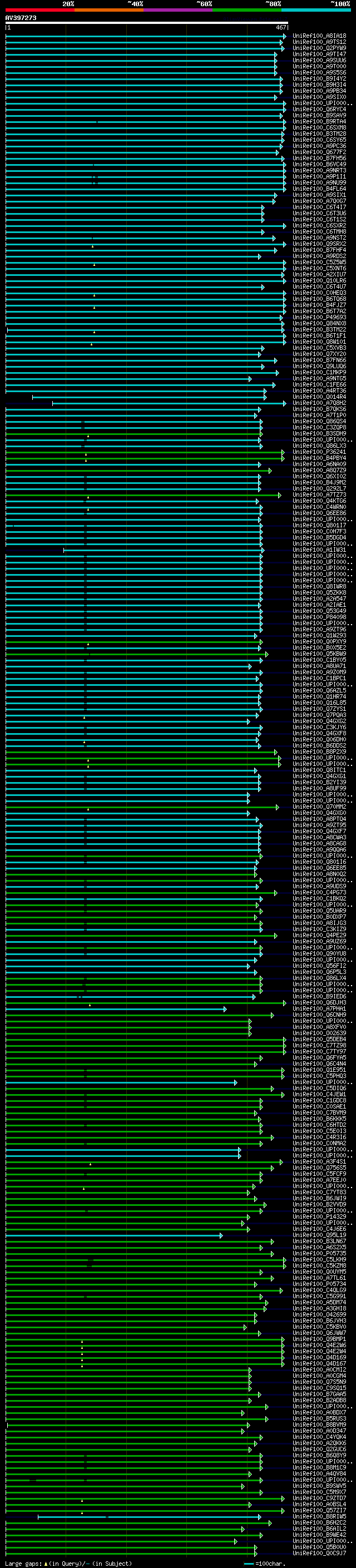Click hit label UniRef100_B3SDH9

319,433
